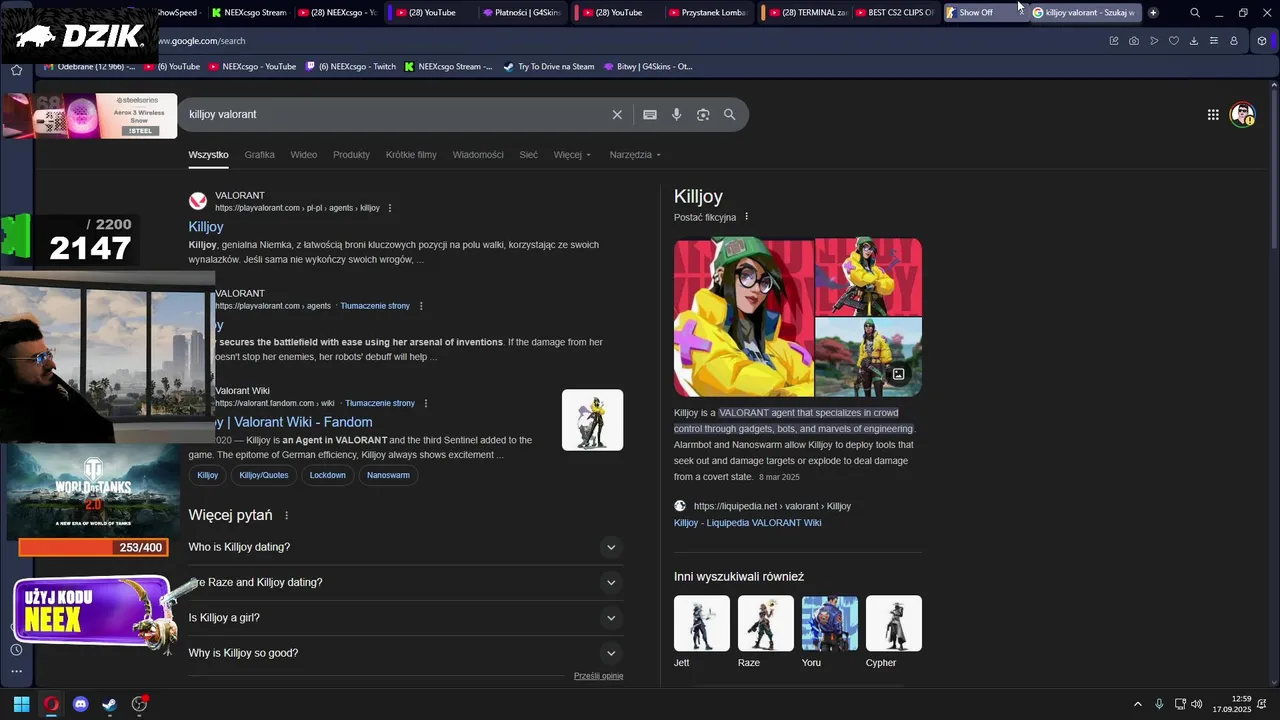Screen dimensions: 1280x720
Task: Click the 'Prześlij opinię' feedback link
Action: [598, 676]
